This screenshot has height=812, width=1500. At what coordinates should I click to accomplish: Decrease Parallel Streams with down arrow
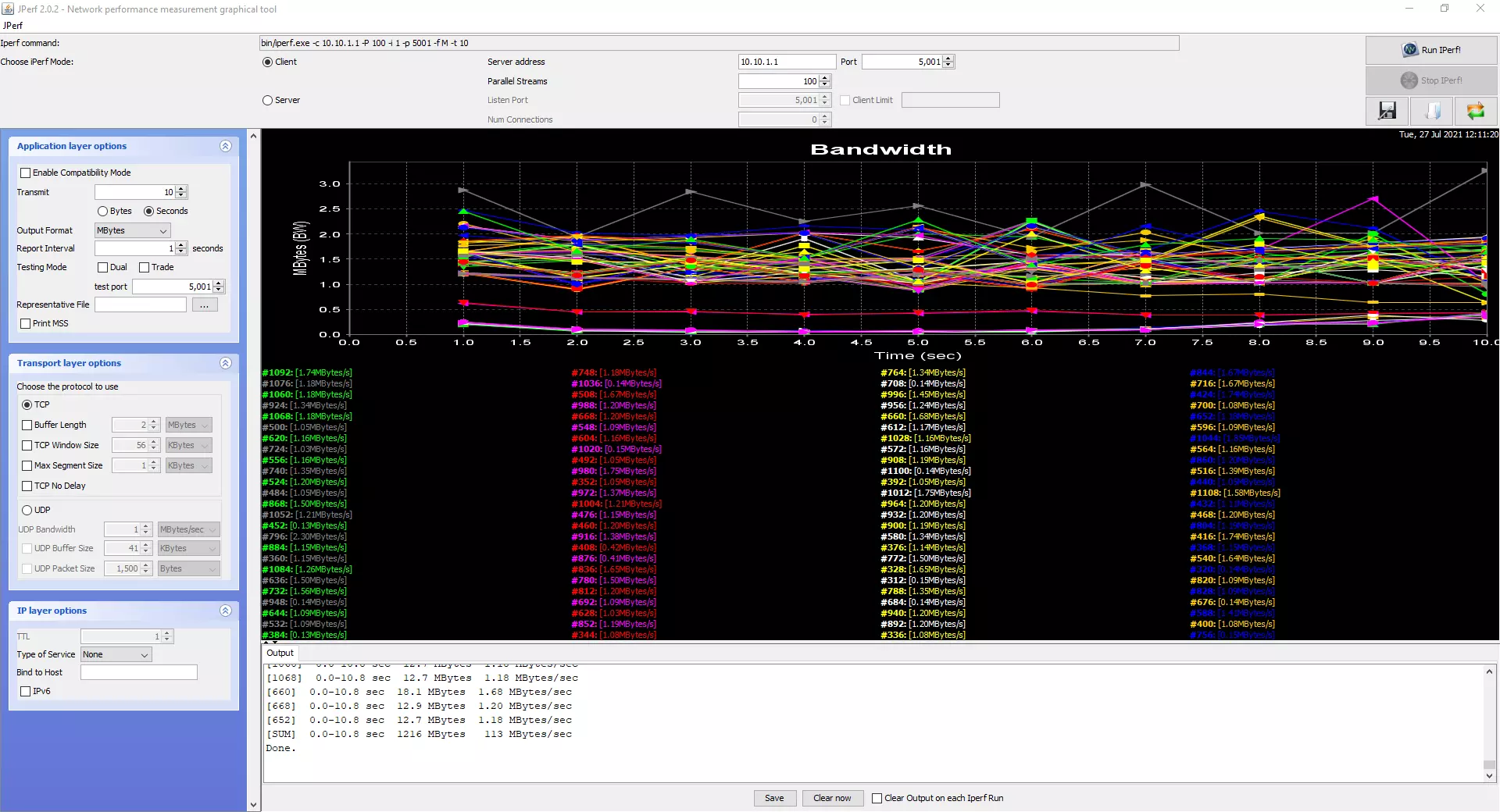click(x=825, y=84)
